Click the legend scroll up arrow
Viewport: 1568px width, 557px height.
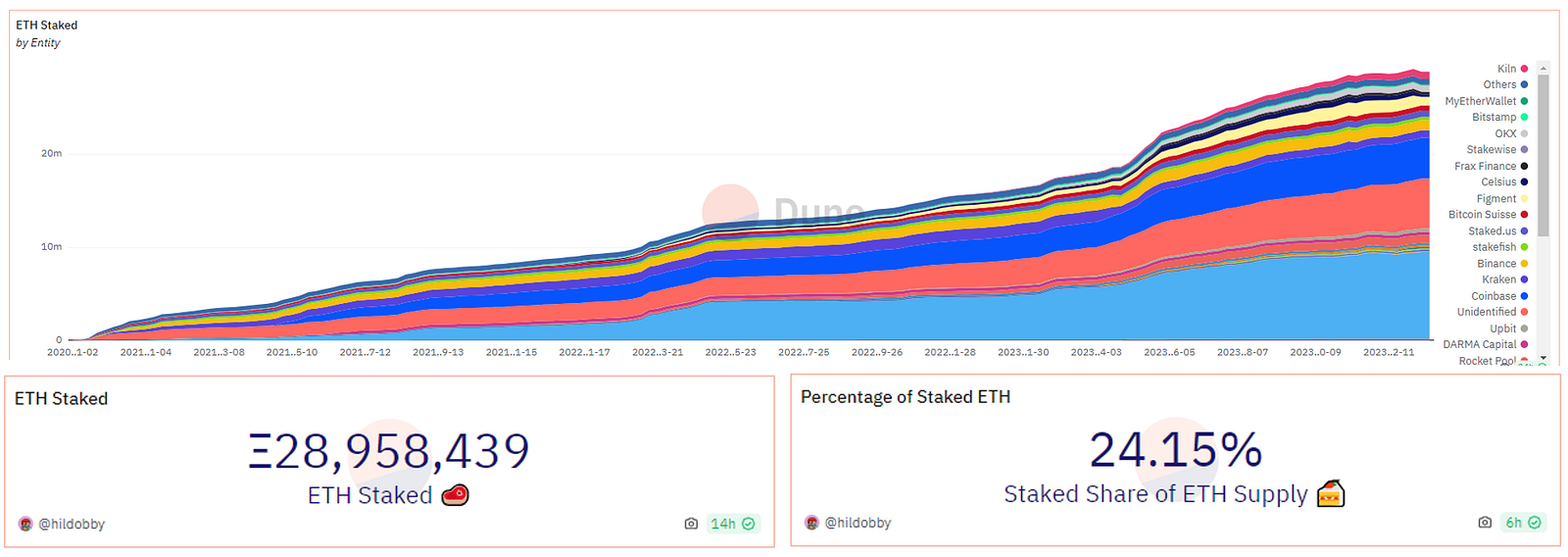point(1543,68)
